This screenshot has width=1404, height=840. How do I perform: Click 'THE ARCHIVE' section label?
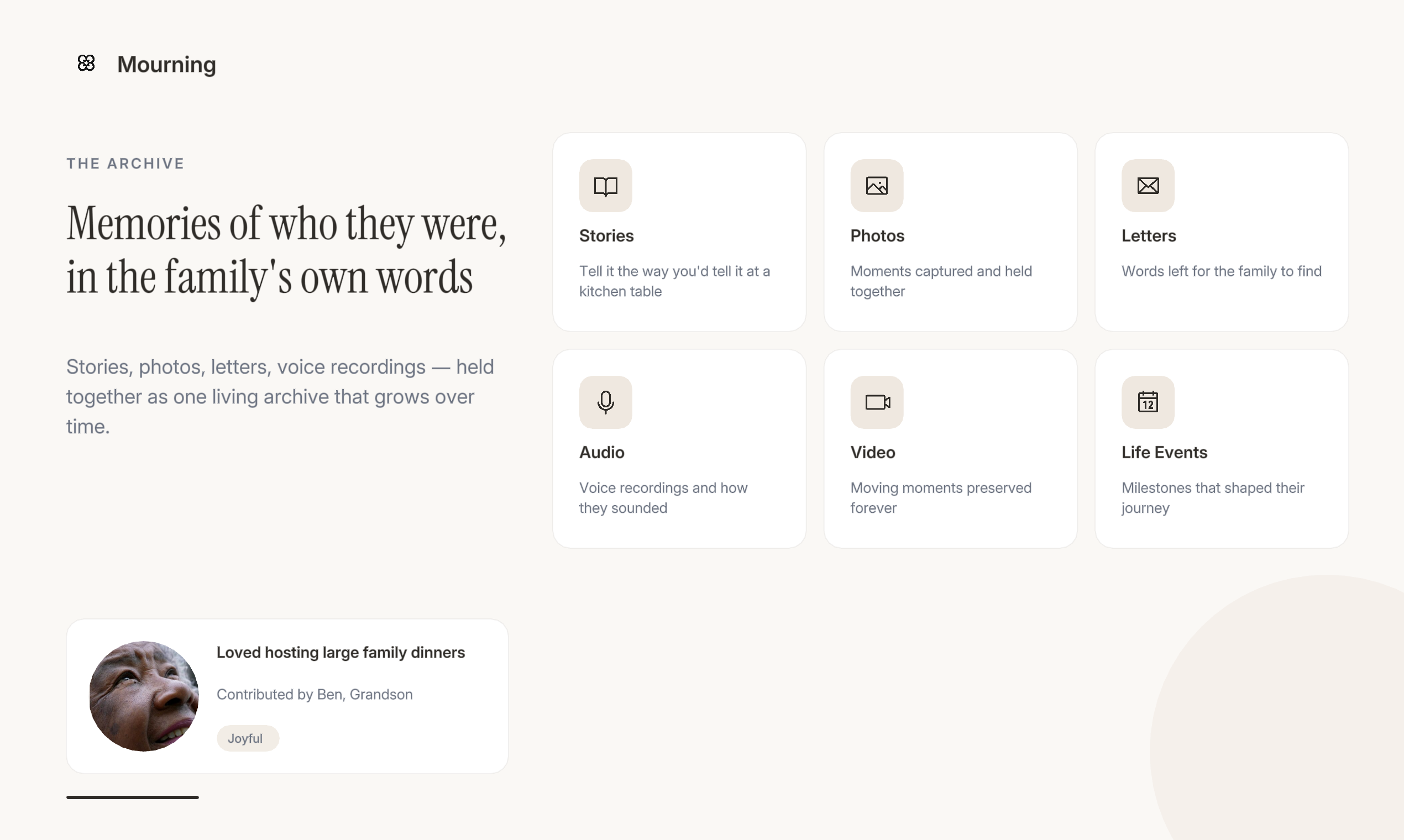[x=125, y=164]
